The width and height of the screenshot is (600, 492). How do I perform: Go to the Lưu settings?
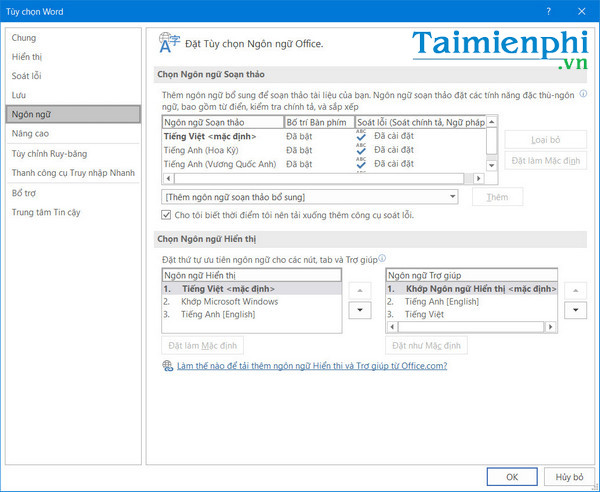[x=73, y=95]
